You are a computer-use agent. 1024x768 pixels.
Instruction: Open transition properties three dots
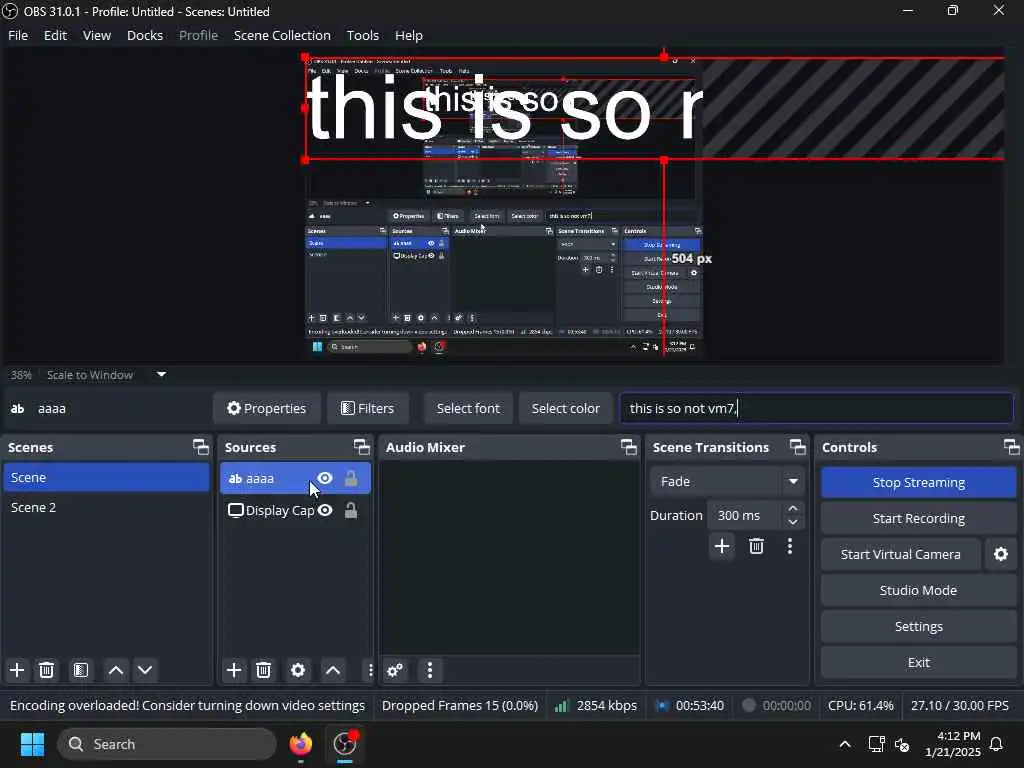tap(790, 546)
